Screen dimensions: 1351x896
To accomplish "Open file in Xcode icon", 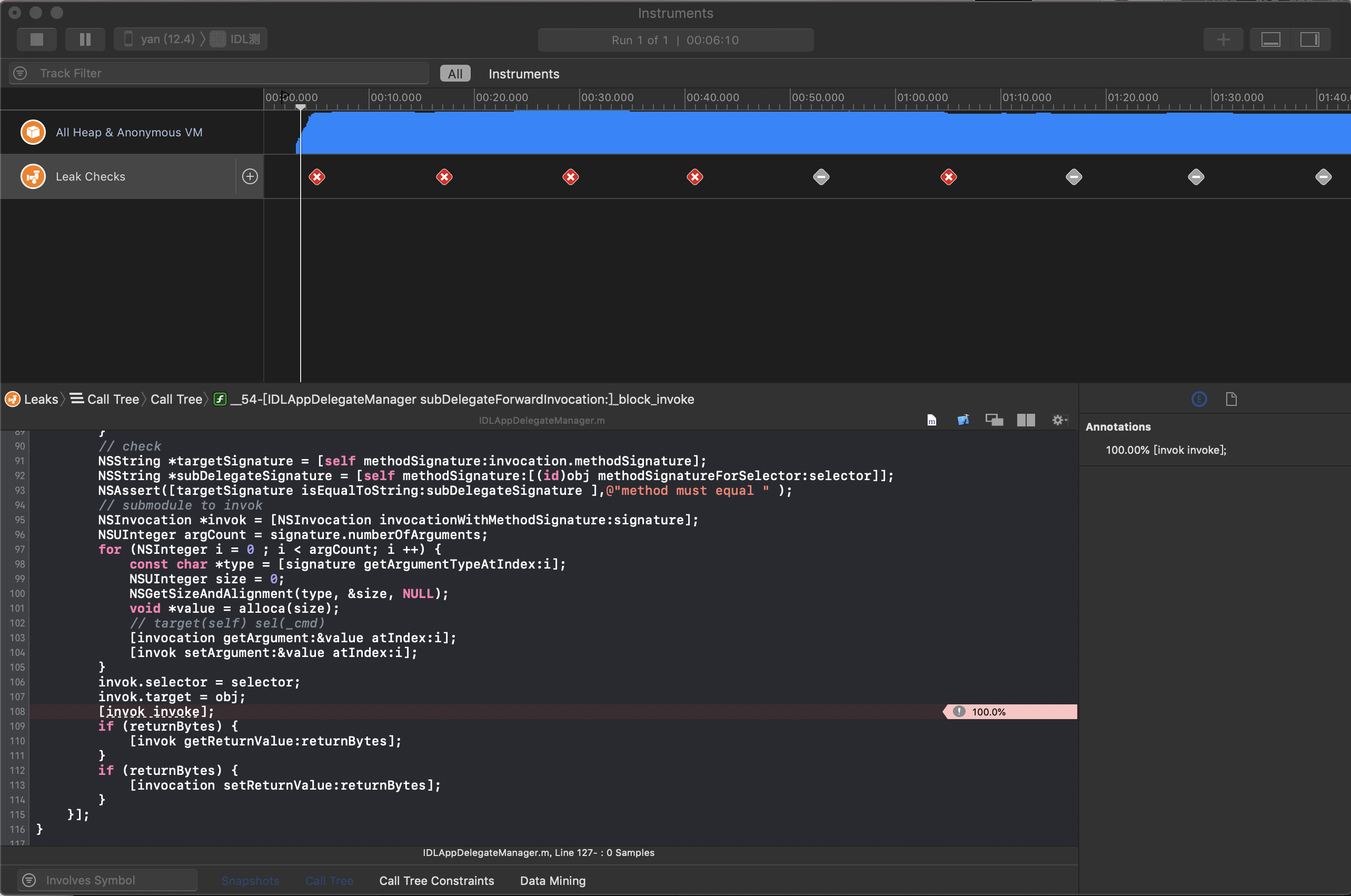I will click(963, 420).
